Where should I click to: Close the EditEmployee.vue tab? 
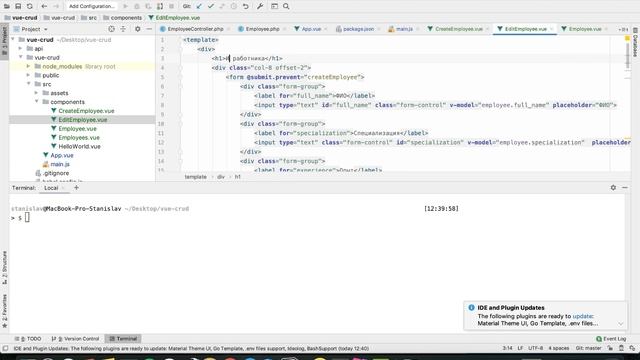[x=551, y=29]
